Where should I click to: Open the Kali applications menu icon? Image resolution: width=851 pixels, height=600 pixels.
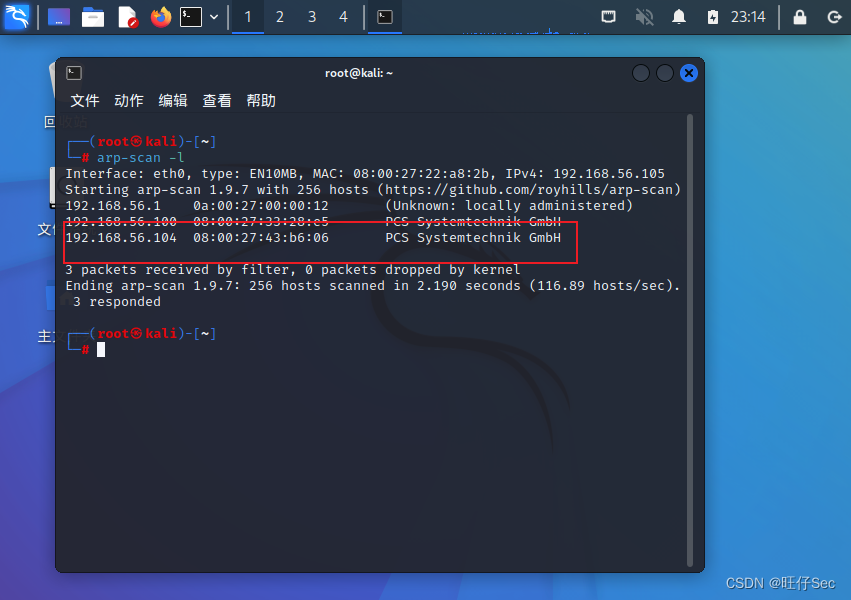click(x=17, y=17)
